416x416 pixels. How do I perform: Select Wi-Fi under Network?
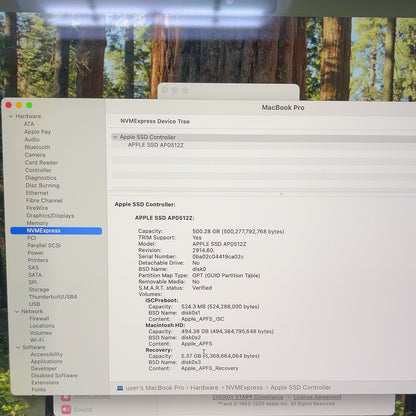(x=37, y=340)
